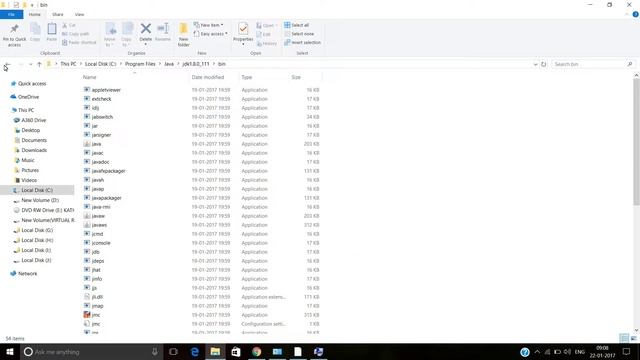640x360 pixels.
Task: Click Invert selection in ribbon
Action: pyautogui.click(x=302, y=42)
